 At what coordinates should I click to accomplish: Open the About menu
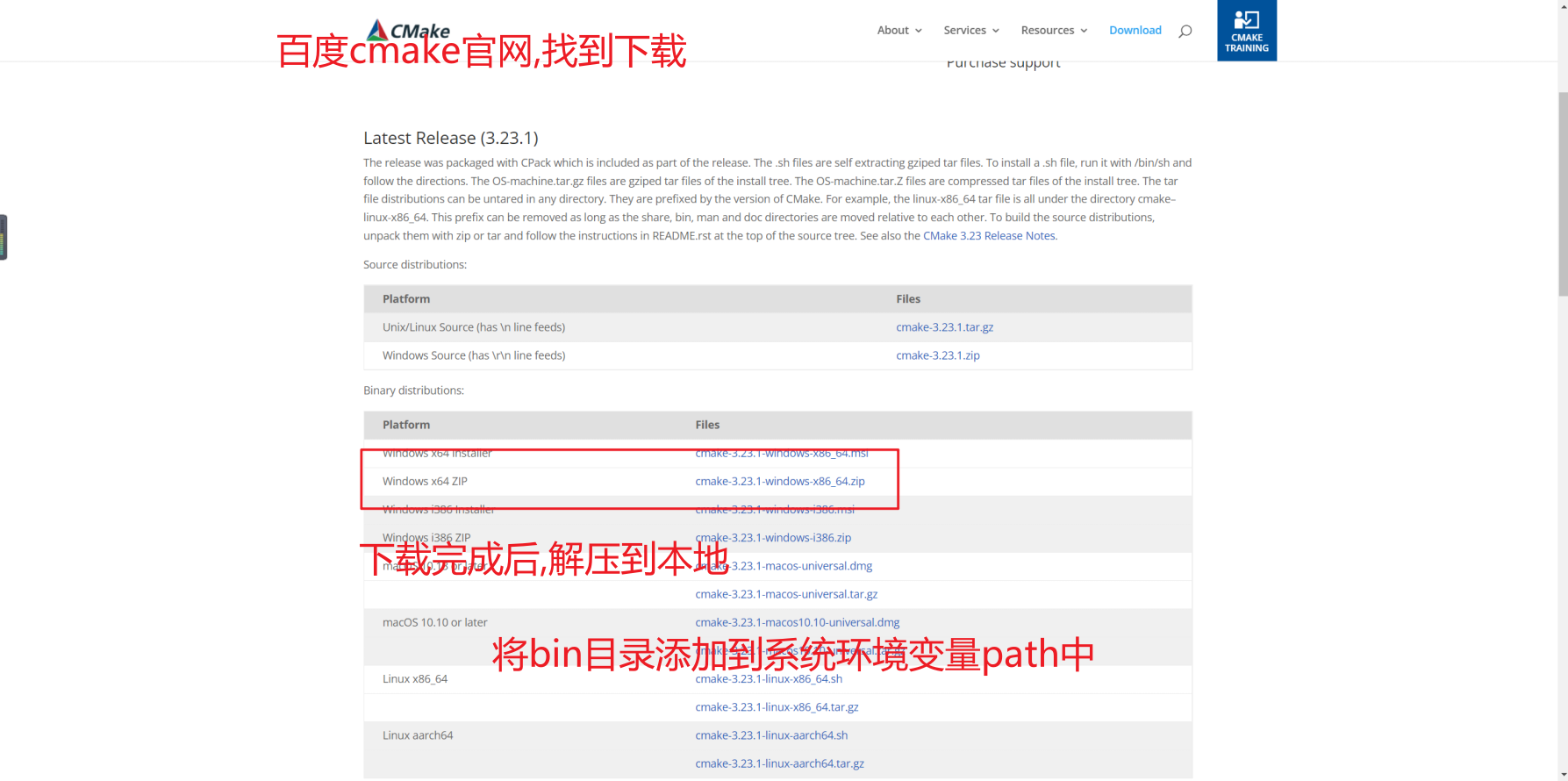coord(892,30)
